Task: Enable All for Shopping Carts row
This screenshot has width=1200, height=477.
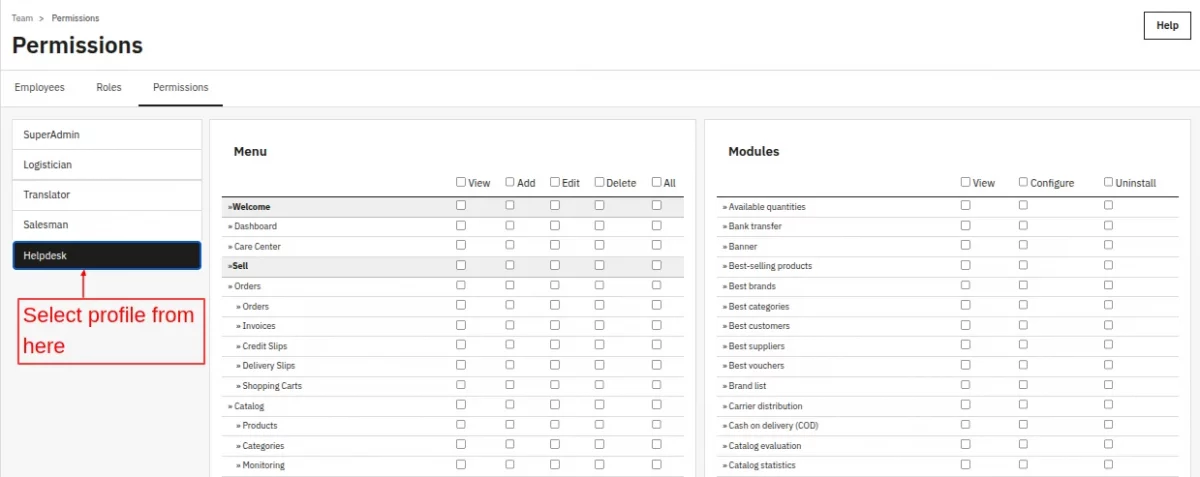Action: point(657,385)
